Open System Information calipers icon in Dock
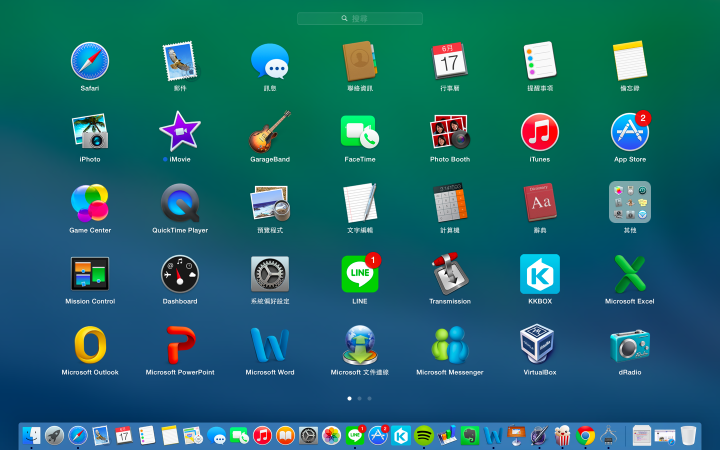 [608, 435]
